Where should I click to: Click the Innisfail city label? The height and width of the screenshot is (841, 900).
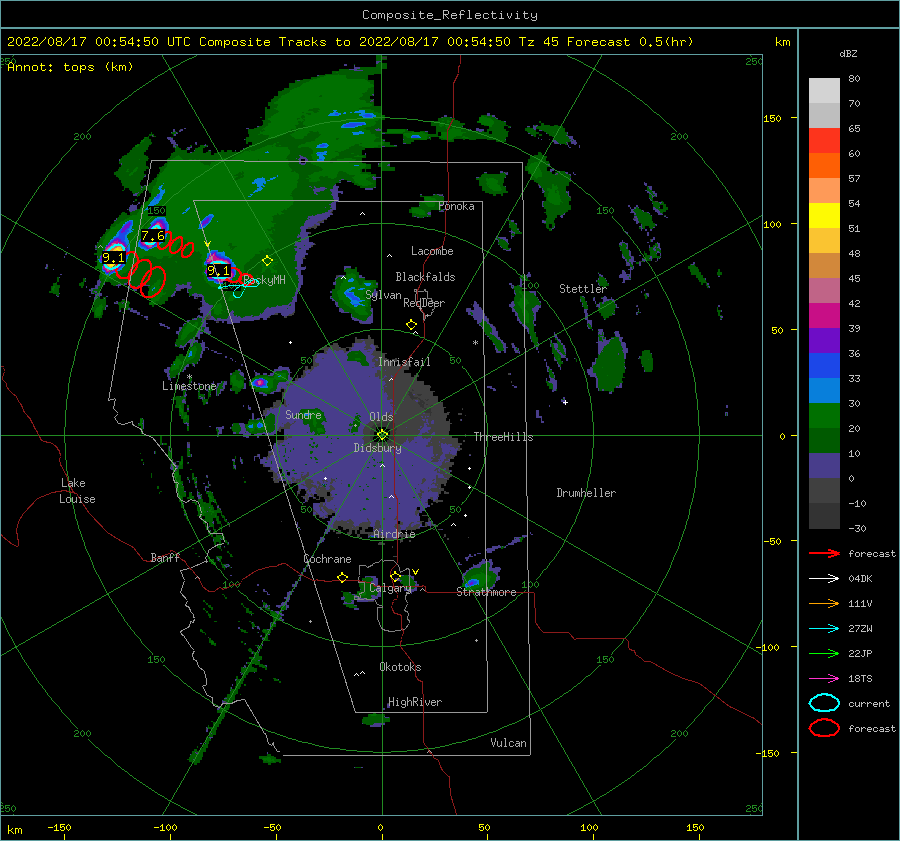(x=404, y=362)
